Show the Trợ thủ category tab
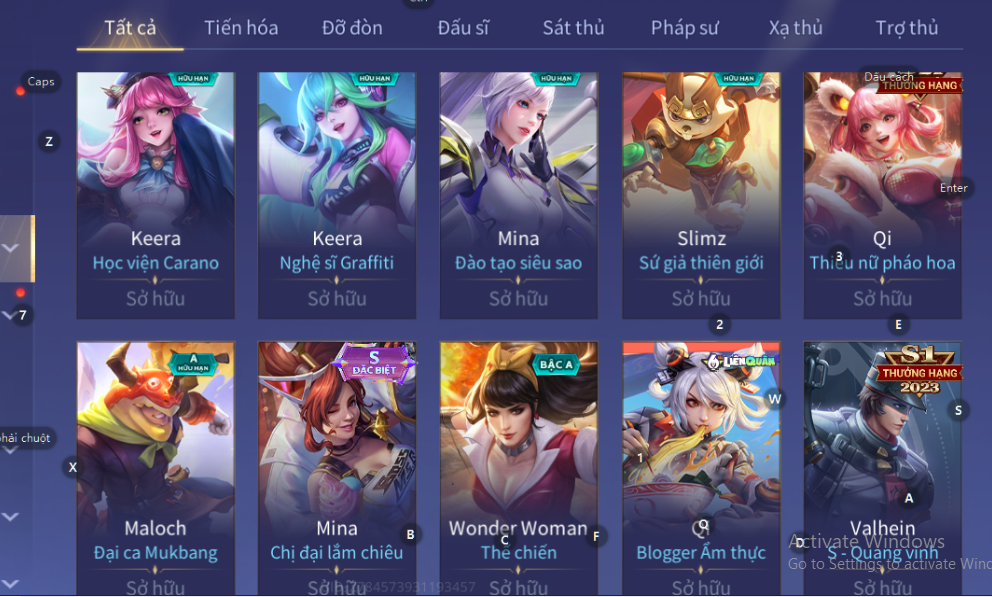 pos(907,28)
